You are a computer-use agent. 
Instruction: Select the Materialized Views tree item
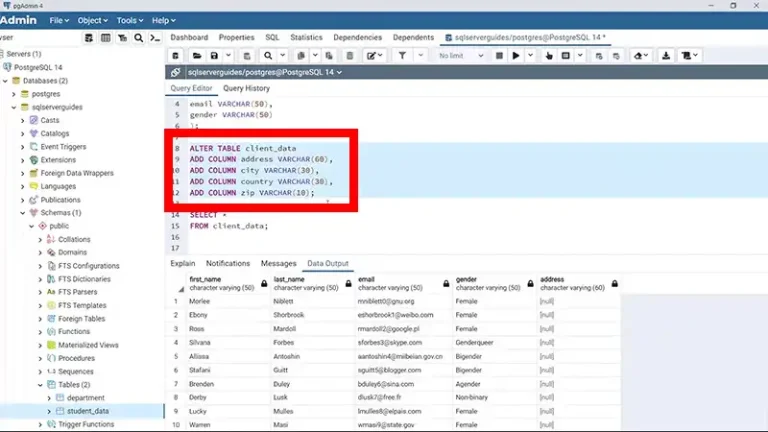[x=88, y=345]
